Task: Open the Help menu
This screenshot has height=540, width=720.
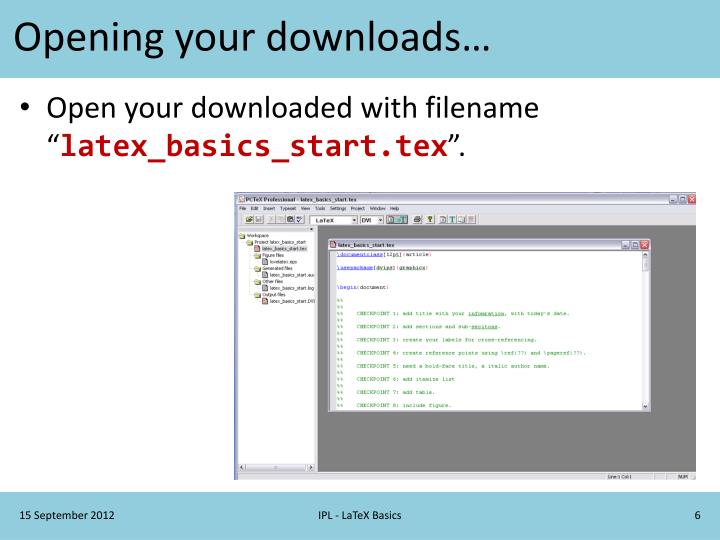Action: (x=394, y=208)
